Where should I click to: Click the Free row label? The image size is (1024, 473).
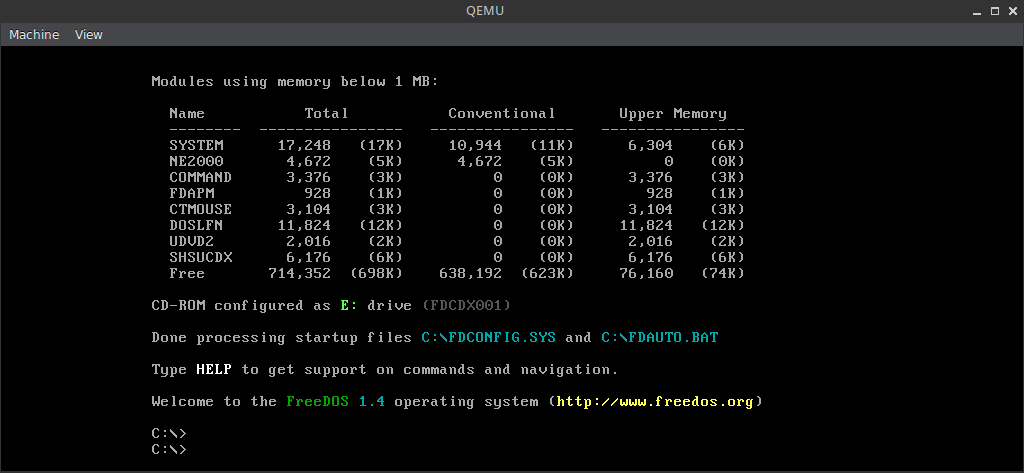(187, 274)
